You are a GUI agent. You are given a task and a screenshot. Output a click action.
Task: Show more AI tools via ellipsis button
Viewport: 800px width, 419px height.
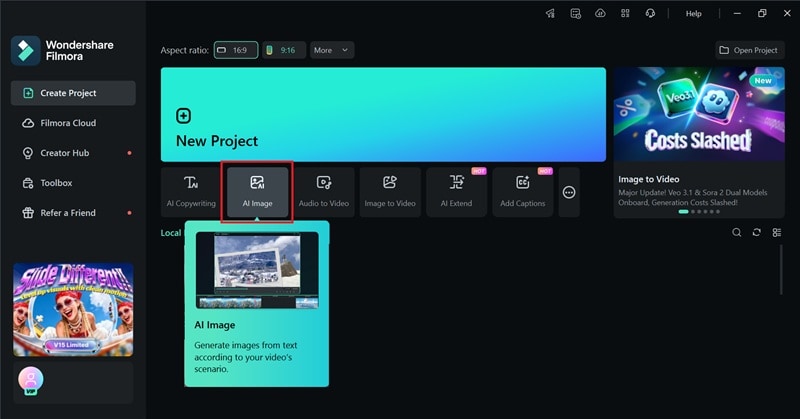(569, 192)
